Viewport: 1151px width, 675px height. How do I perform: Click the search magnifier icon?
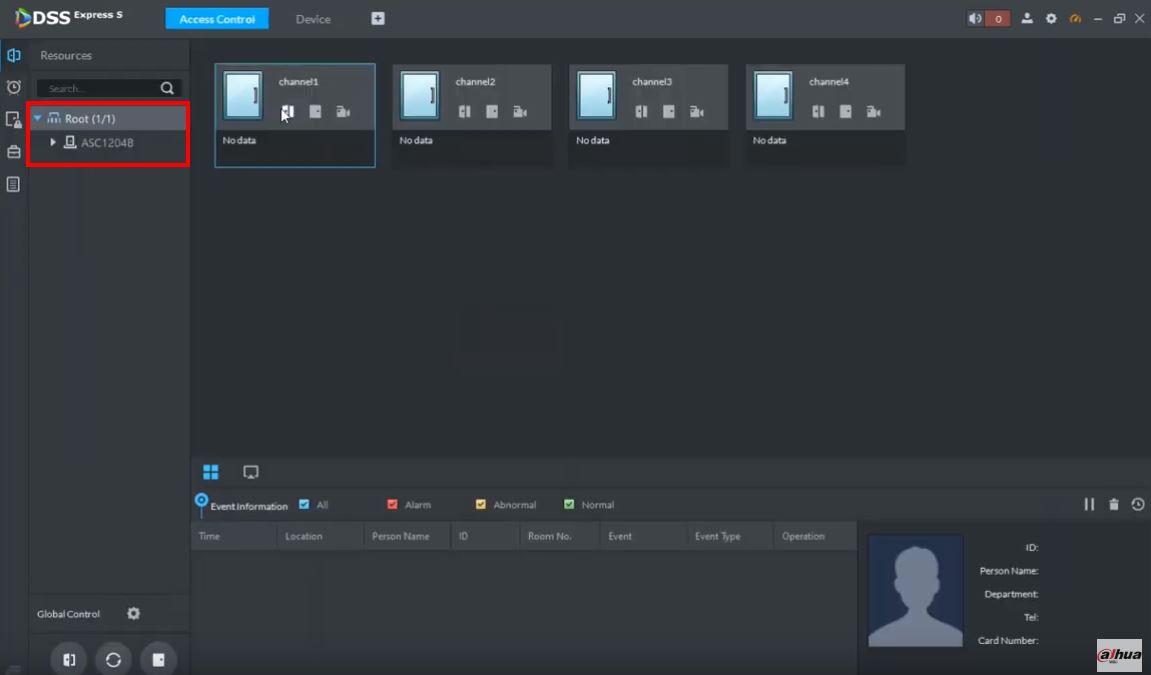click(167, 88)
